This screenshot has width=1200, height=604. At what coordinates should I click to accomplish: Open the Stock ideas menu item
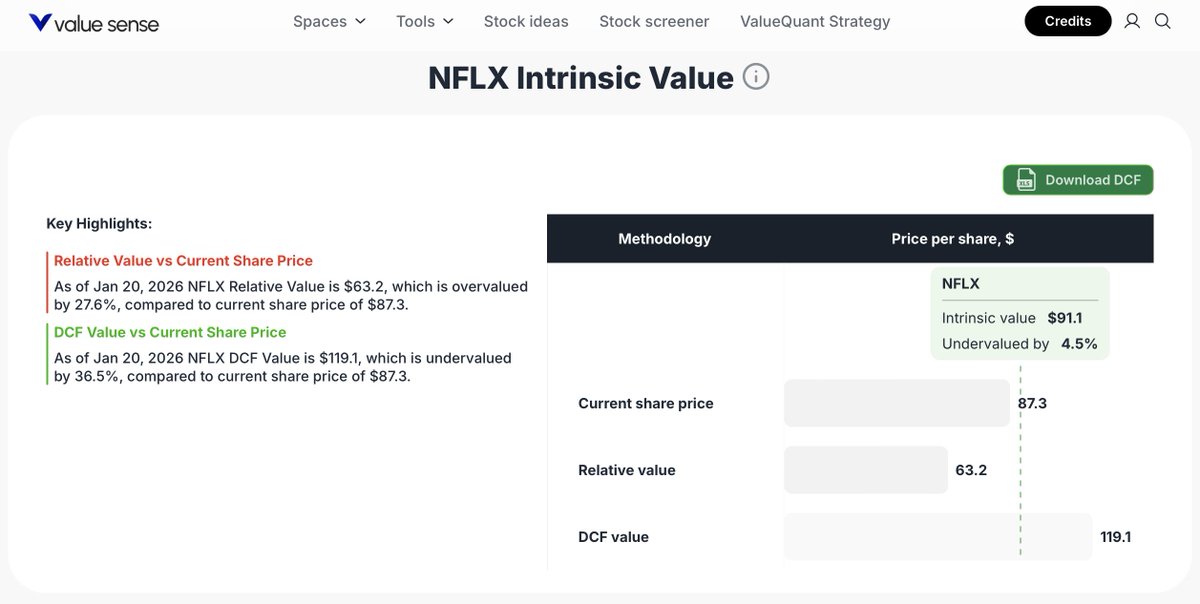coord(526,21)
